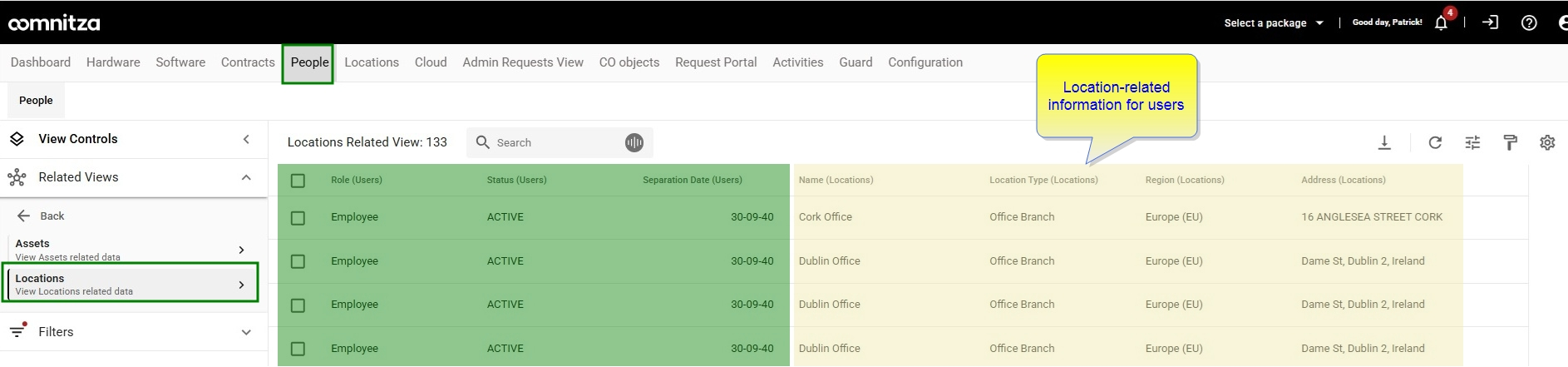Check the first Dublin Office row checkbox
Viewport: 1568px width, 367px height.
click(x=298, y=261)
